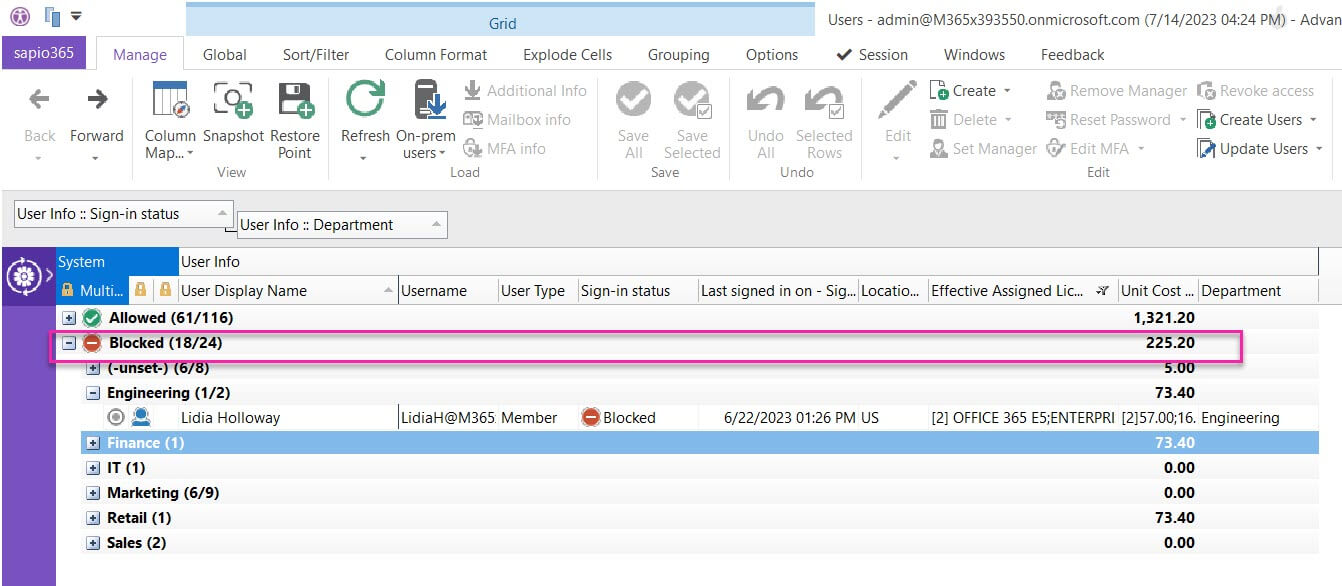1342x586 pixels.
Task: Open the Sort/Filter tab
Action: point(316,55)
